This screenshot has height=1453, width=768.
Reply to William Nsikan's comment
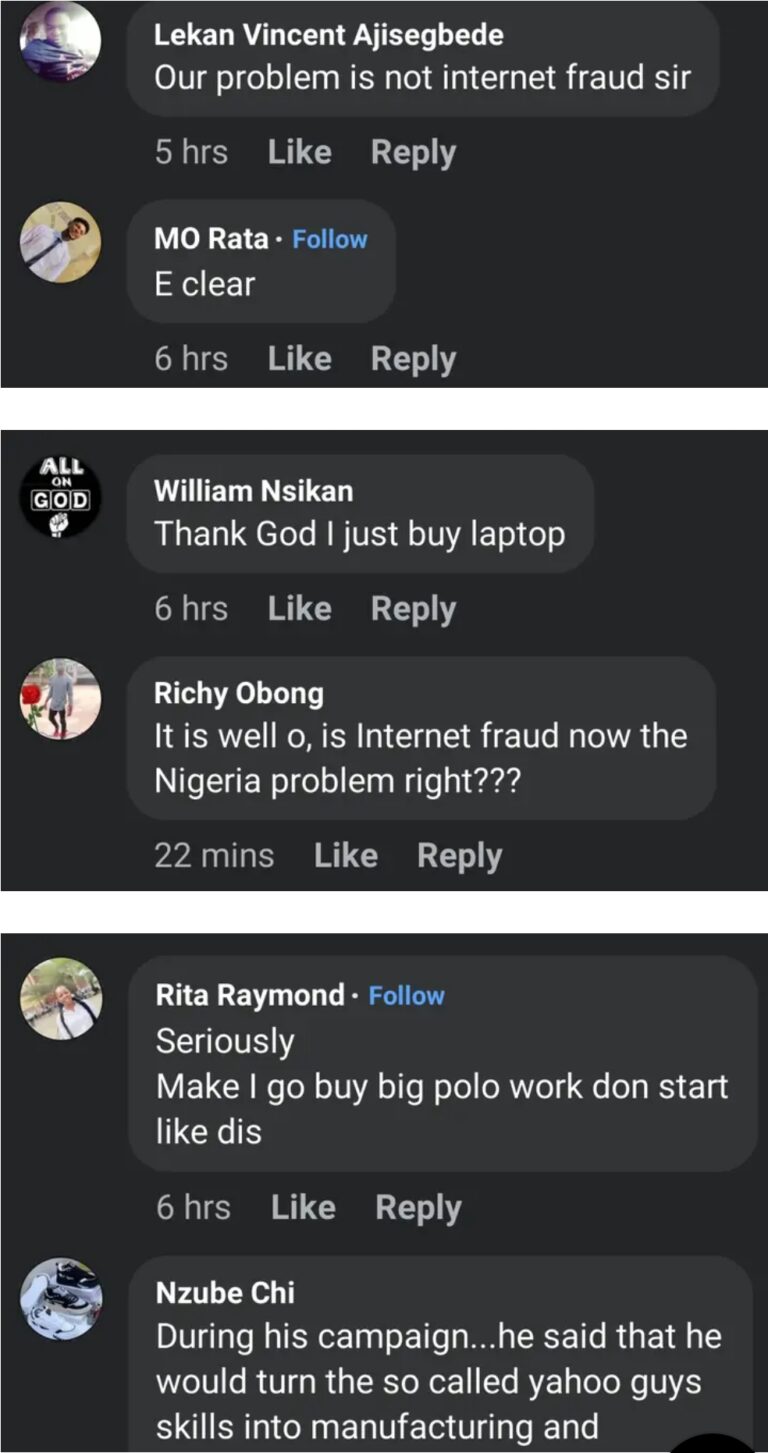[413, 609]
